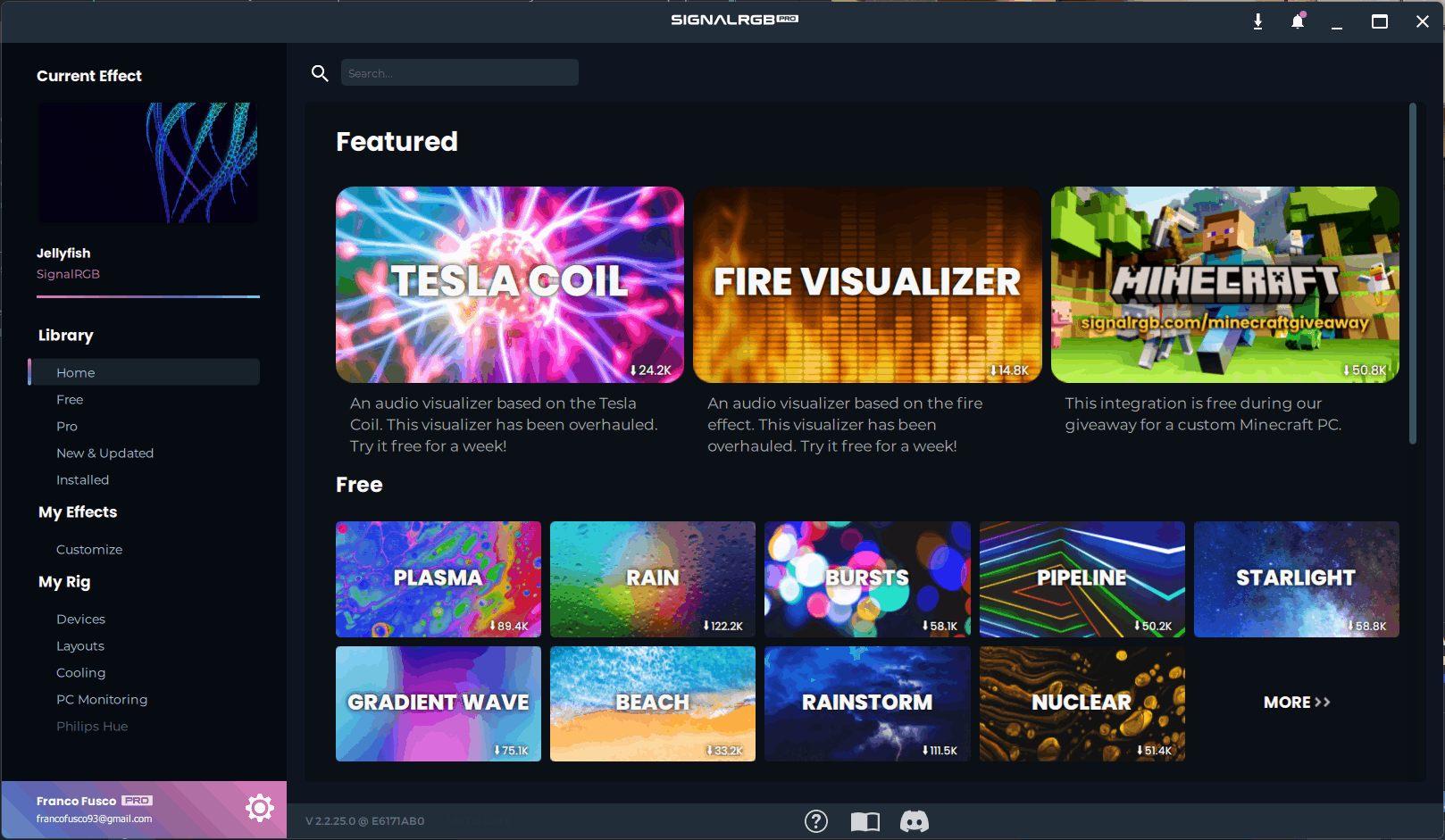The image size is (1445, 840).
Task: Maximize the SignalRGB window
Action: pos(1380,21)
